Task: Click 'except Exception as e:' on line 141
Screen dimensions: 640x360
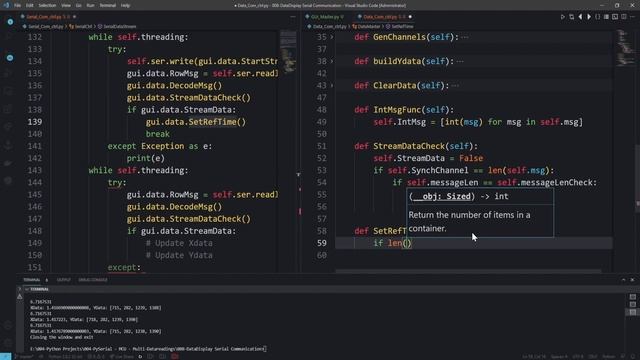Action: (160, 146)
